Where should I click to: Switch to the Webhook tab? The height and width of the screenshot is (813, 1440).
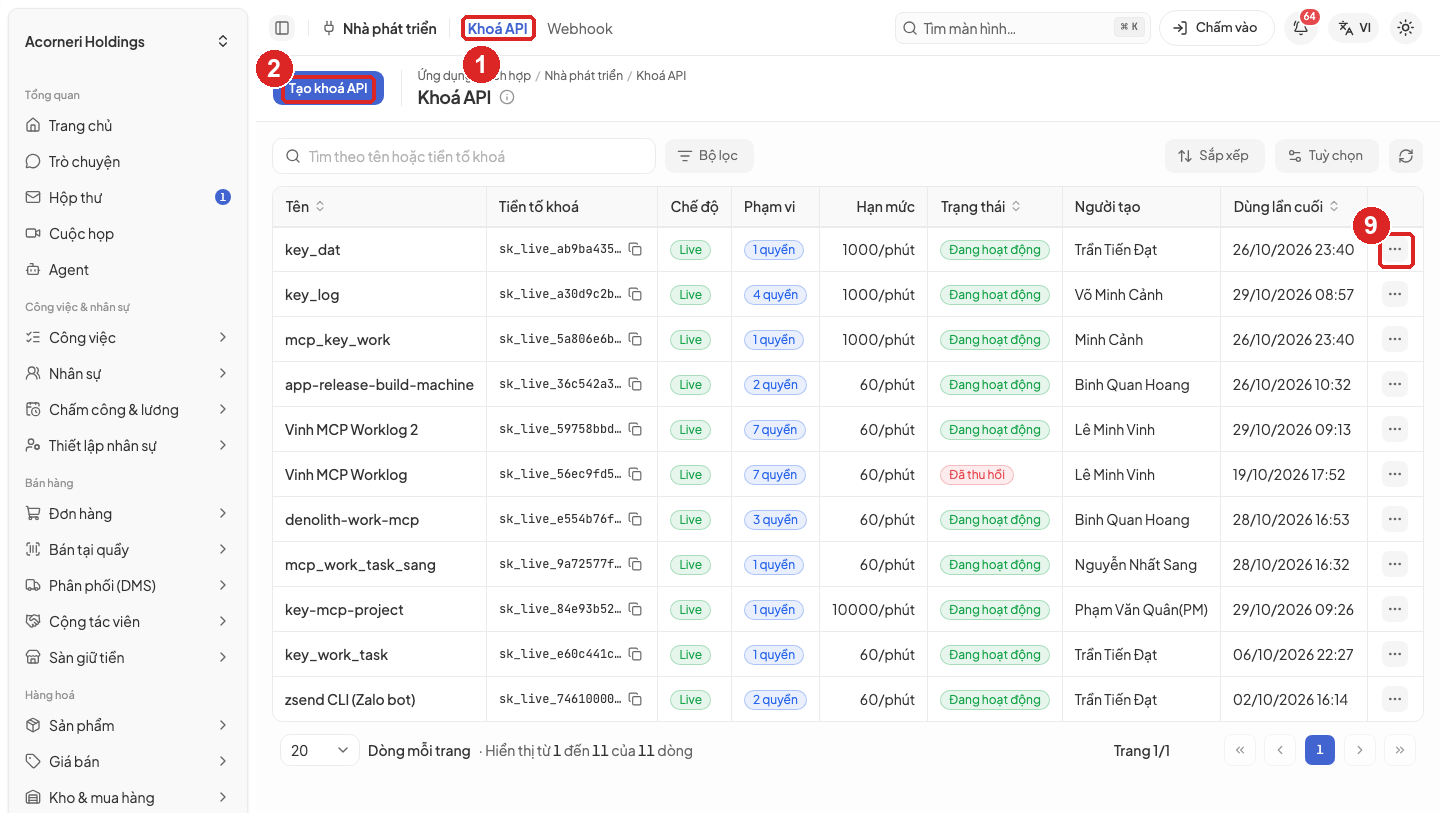[580, 29]
